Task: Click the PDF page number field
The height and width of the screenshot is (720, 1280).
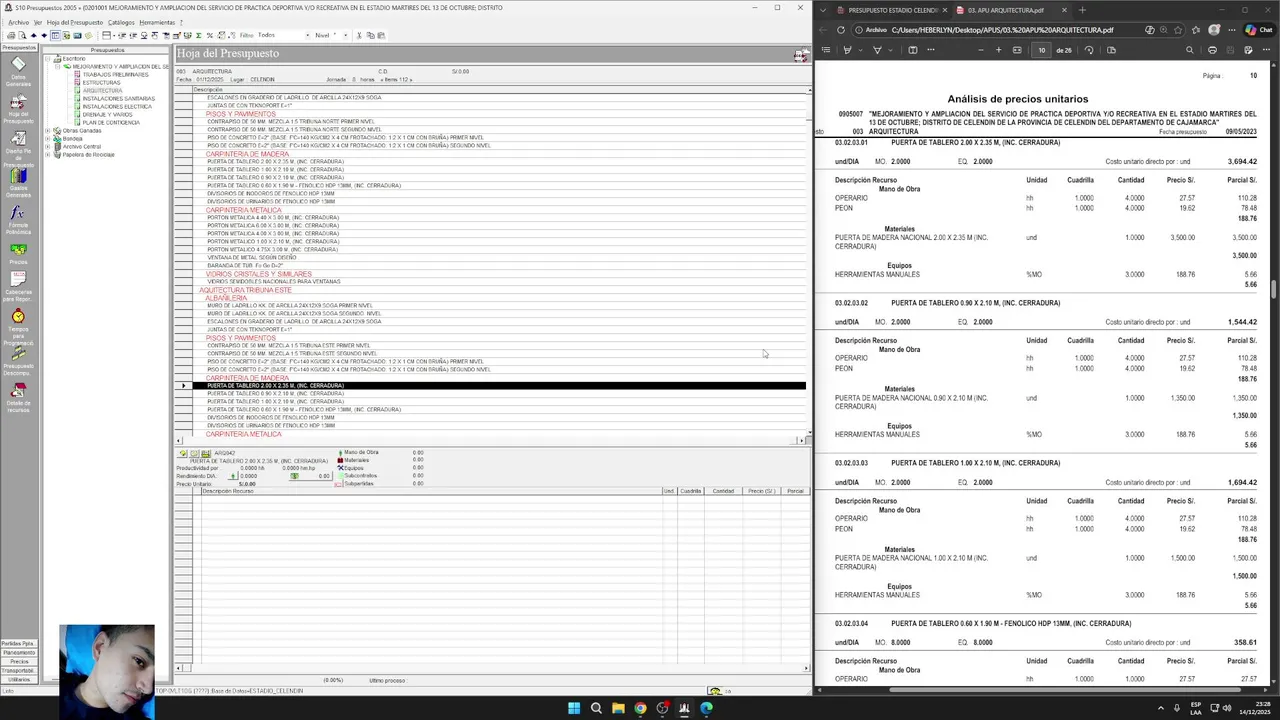Action: [x=1042, y=50]
